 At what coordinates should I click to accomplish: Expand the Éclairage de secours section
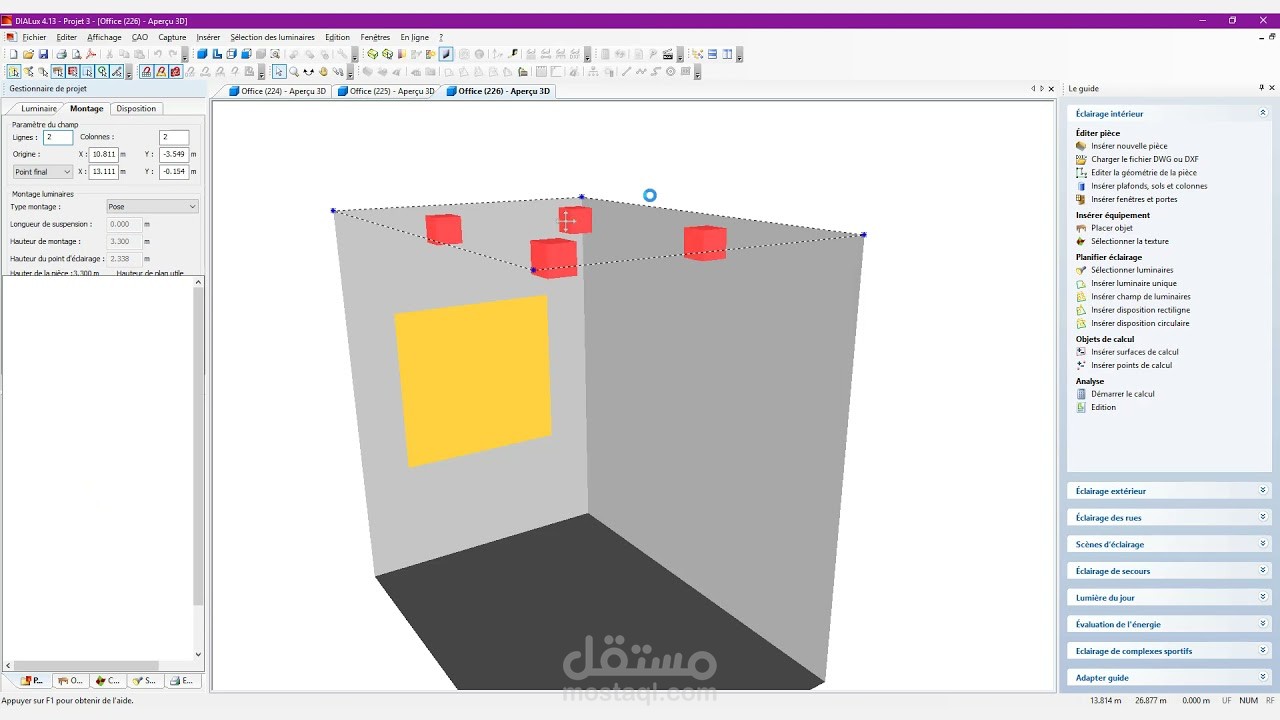pos(1263,571)
